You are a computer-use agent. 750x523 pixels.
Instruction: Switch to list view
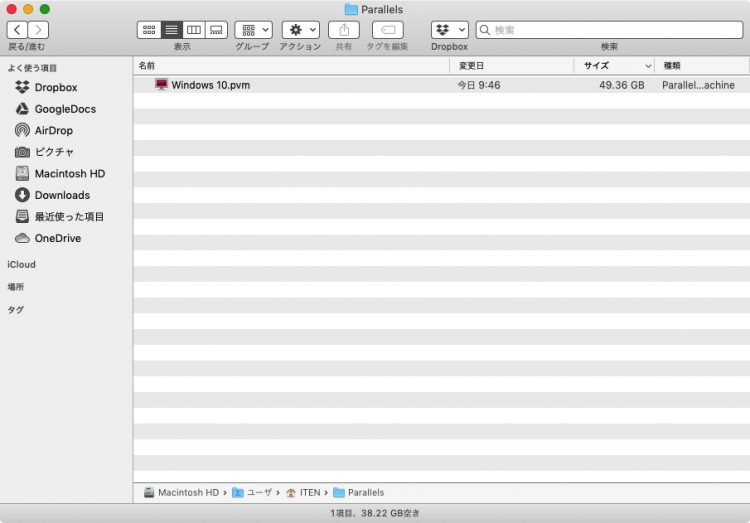171,30
